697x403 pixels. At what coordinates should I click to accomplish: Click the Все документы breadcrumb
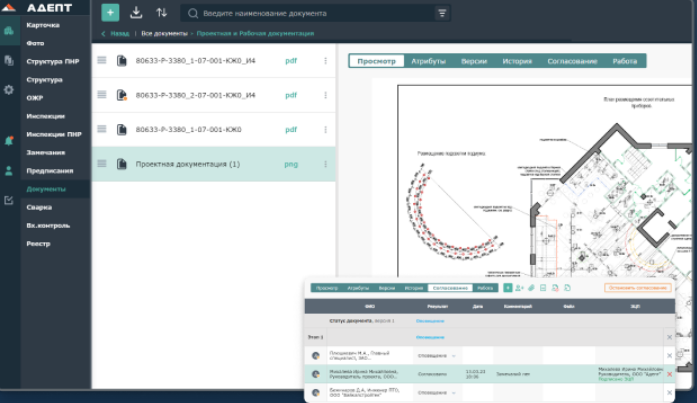point(164,33)
